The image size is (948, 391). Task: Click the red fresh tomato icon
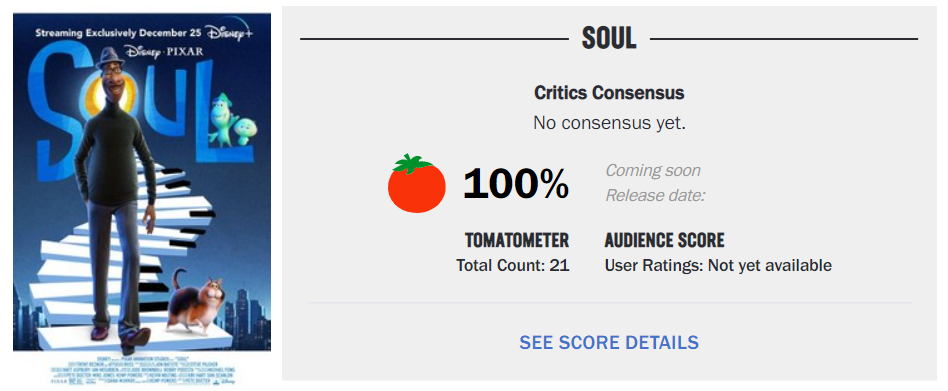pyautogui.click(x=417, y=183)
